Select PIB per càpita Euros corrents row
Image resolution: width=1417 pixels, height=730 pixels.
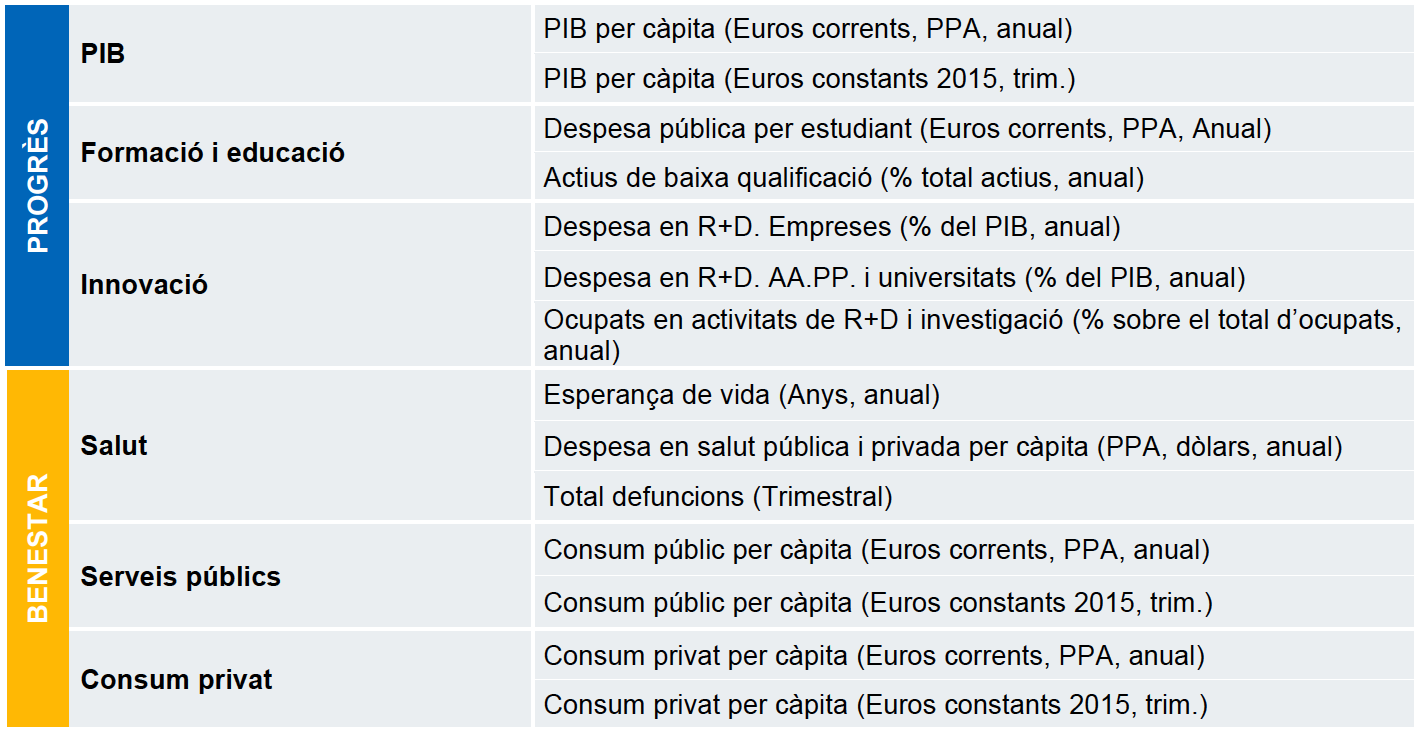[974, 29]
